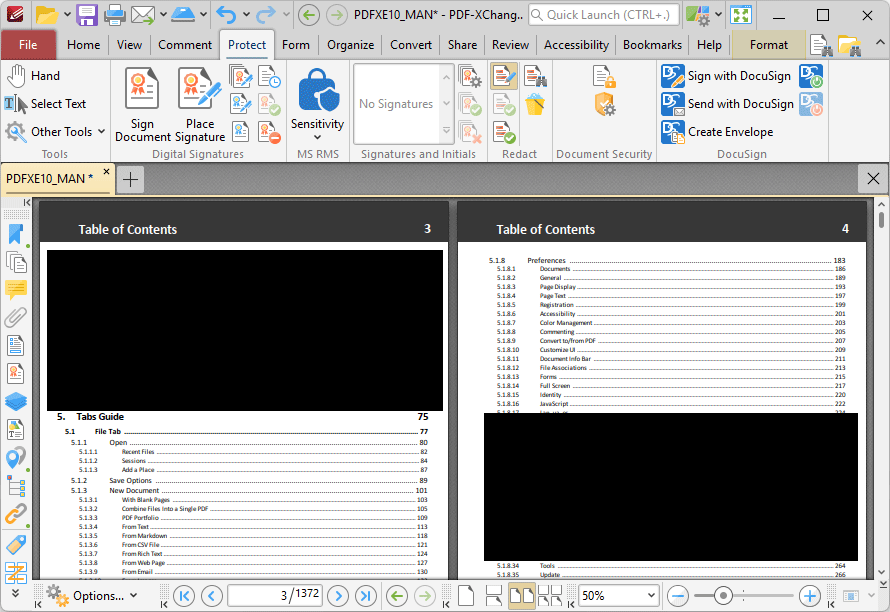890x612 pixels.
Task: Click the Print icon in quick access toolbar
Action: click(x=114, y=15)
